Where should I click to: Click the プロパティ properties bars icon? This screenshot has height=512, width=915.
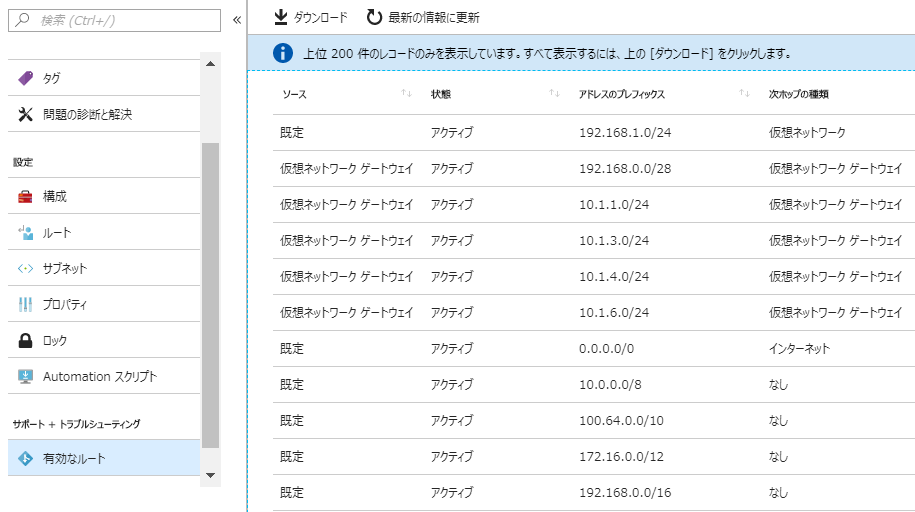pos(26,305)
